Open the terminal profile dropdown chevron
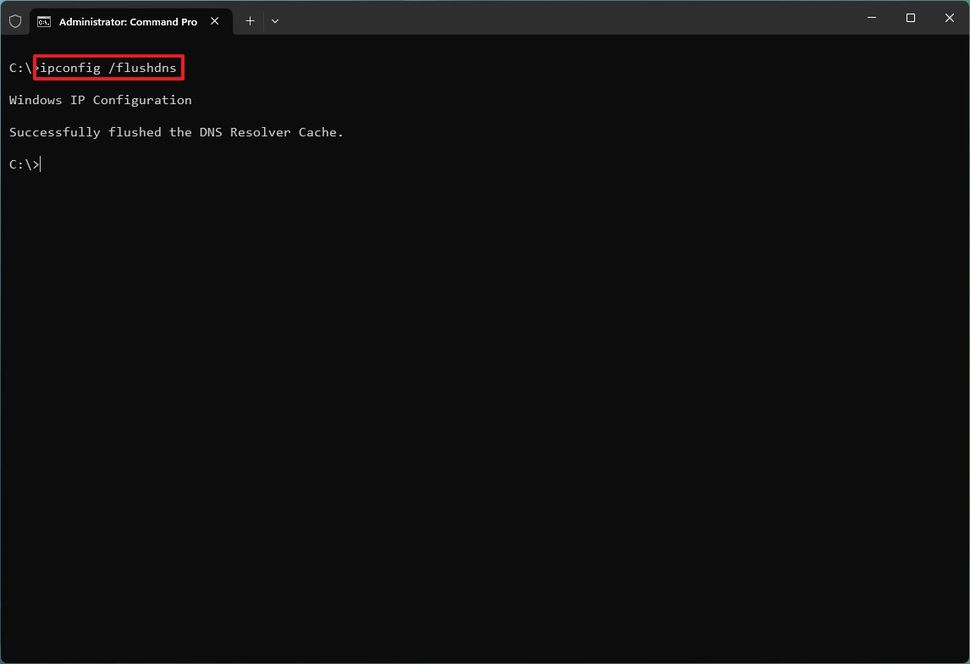 pyautogui.click(x=274, y=21)
